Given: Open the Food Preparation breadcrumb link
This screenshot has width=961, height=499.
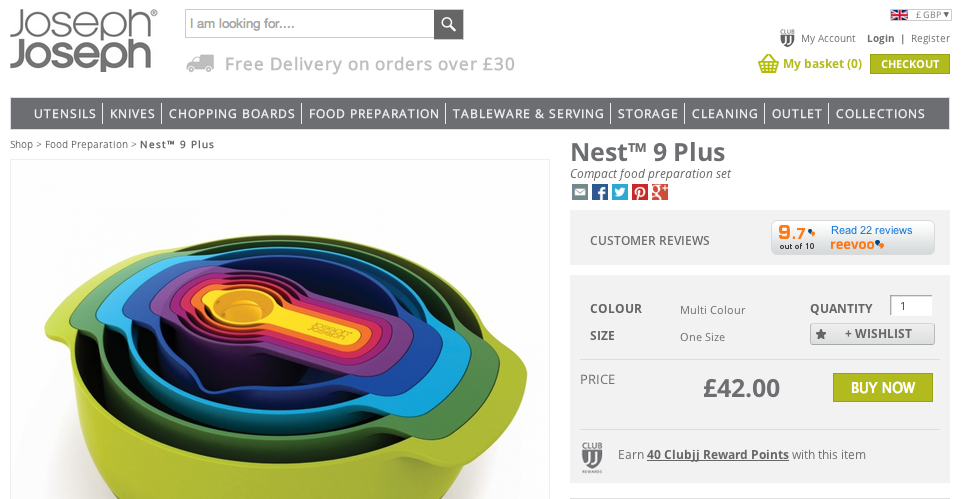Looking at the screenshot, I should point(86,145).
